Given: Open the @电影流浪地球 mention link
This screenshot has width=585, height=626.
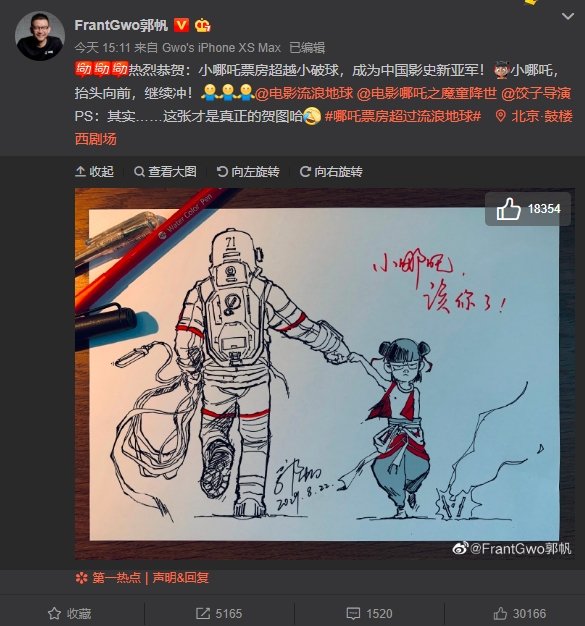Looking at the screenshot, I should (304, 93).
